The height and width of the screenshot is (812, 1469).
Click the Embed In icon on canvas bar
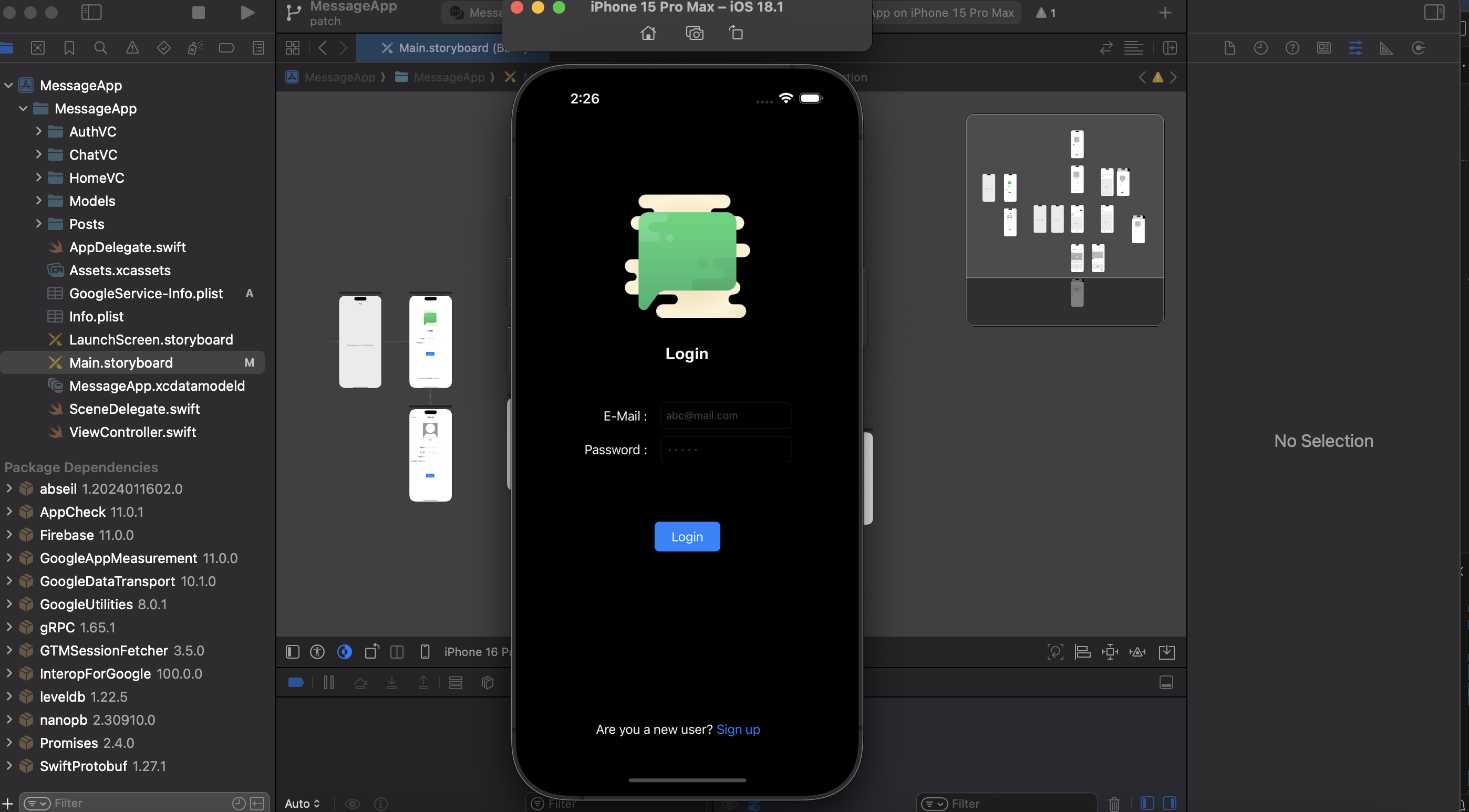[x=1166, y=652]
